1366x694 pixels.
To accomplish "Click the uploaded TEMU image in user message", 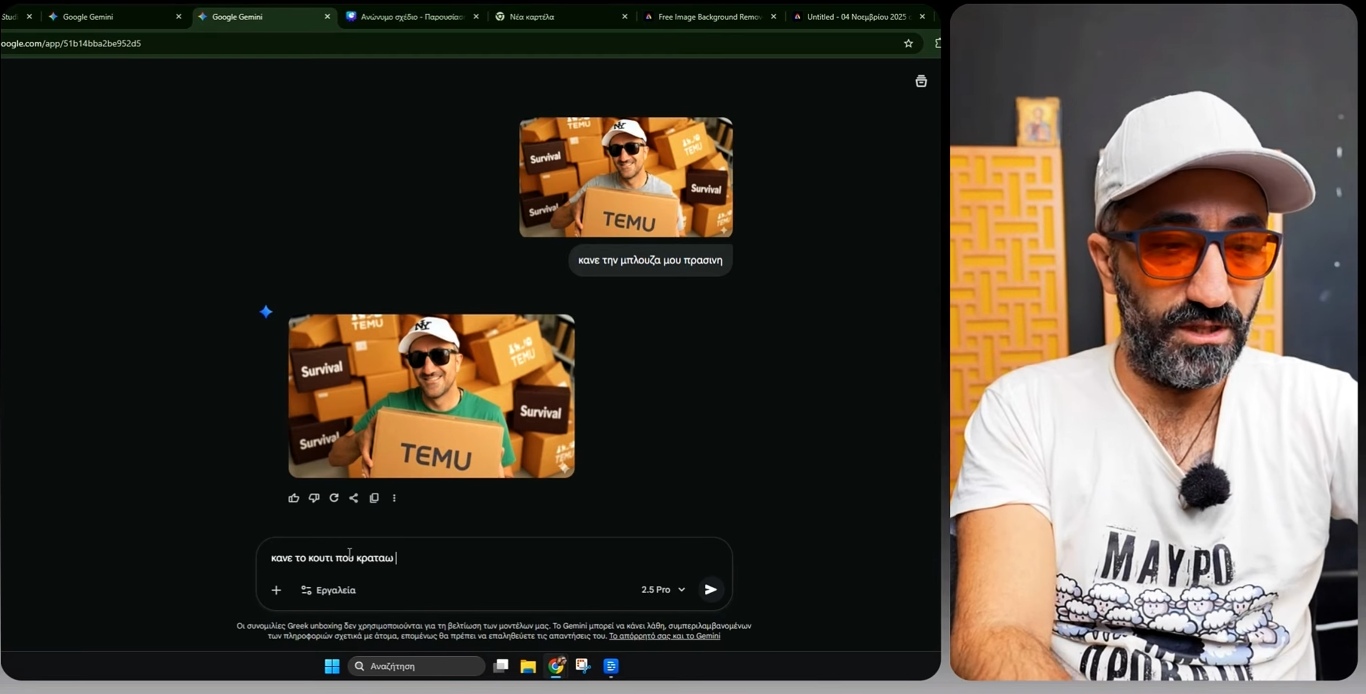I will coord(625,177).
